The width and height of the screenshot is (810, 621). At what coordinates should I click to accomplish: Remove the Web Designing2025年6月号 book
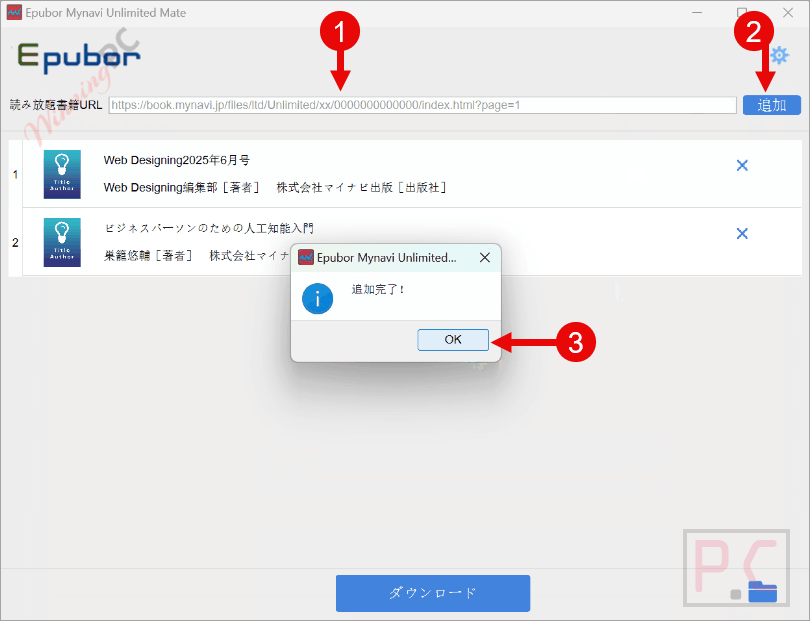click(x=742, y=165)
